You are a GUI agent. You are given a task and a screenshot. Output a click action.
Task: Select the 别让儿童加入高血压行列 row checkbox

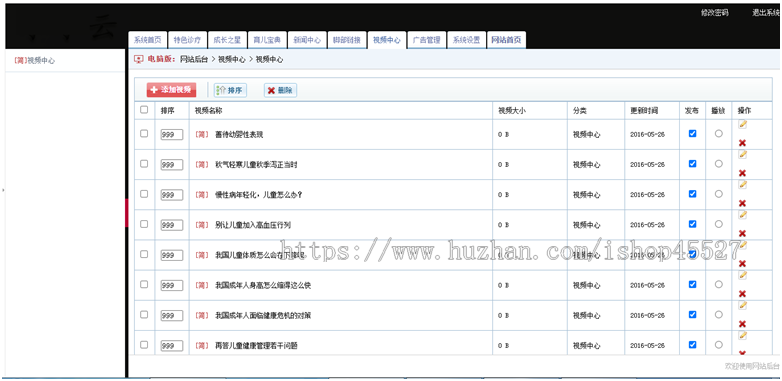click(x=144, y=224)
